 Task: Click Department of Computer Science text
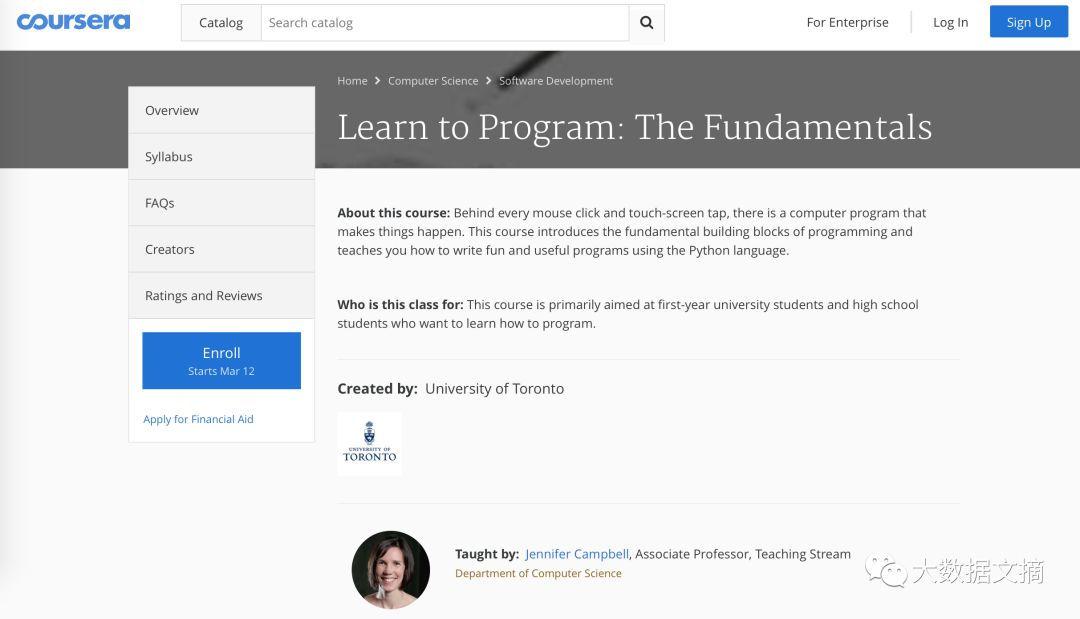pyautogui.click(x=538, y=573)
